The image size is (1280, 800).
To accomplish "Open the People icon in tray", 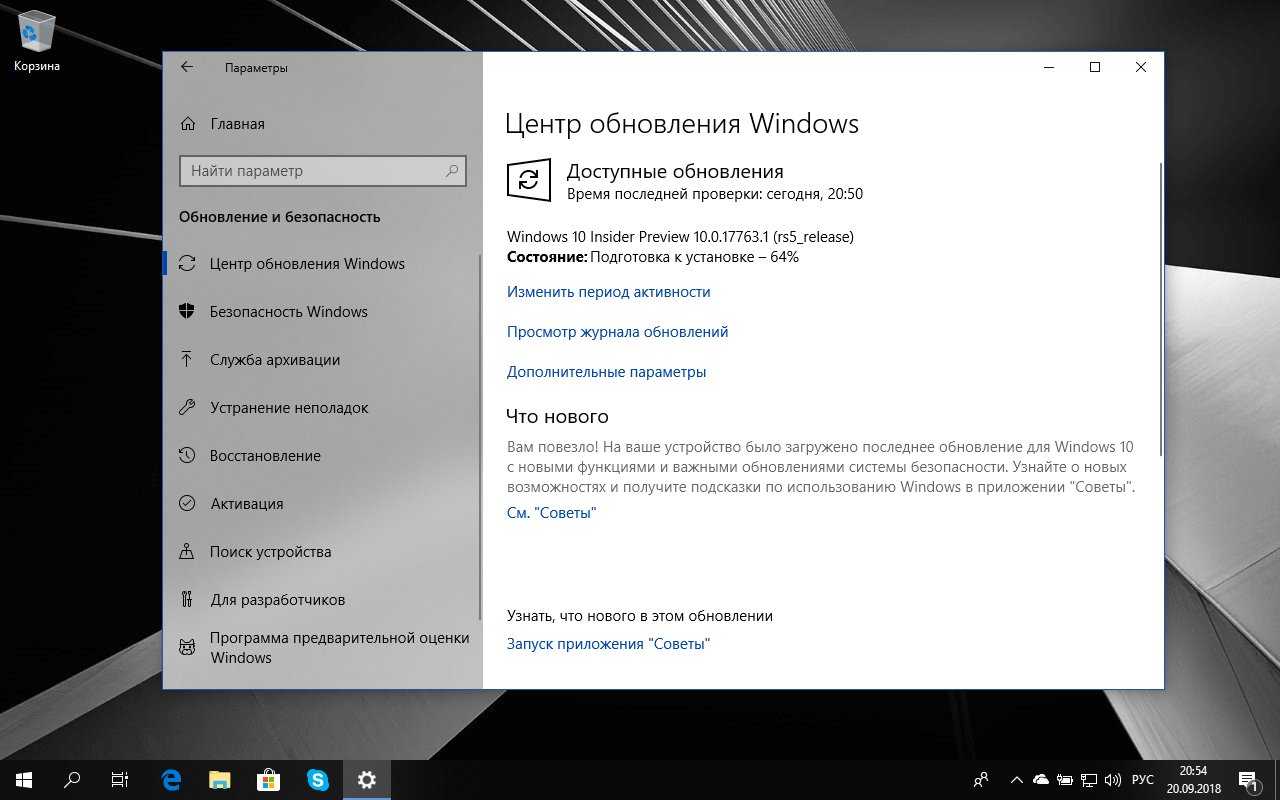I will (x=982, y=780).
